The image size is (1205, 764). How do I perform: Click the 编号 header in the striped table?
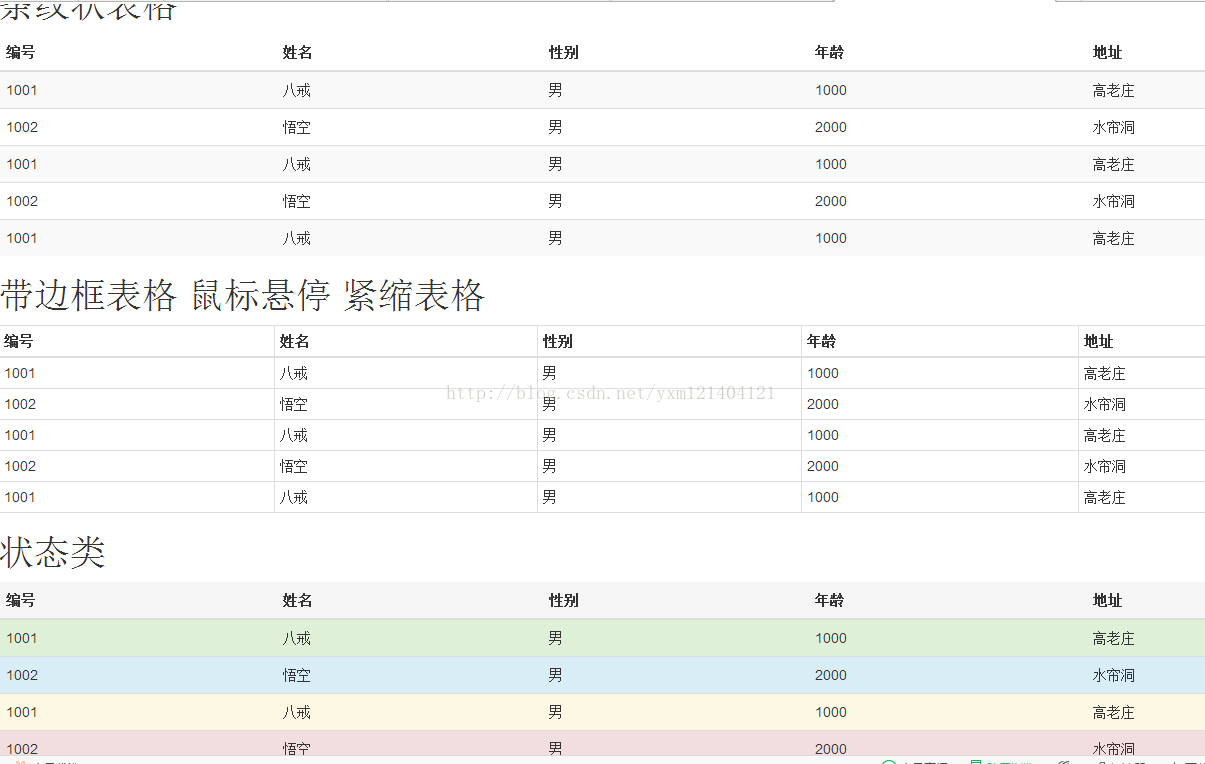pyautogui.click(x=20, y=53)
